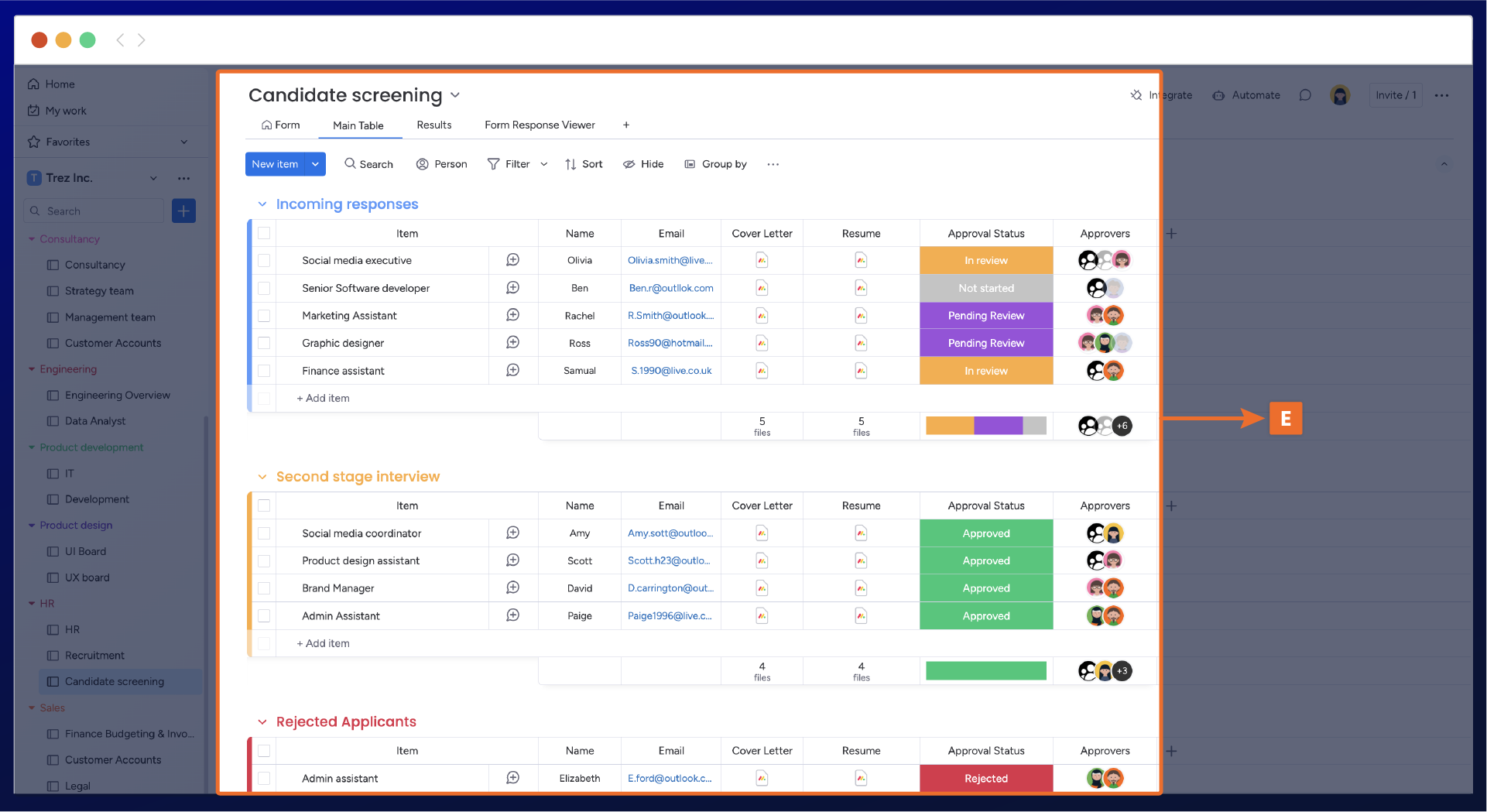This screenshot has width=1487, height=812.
Task: Click the New item button
Action: [275, 164]
